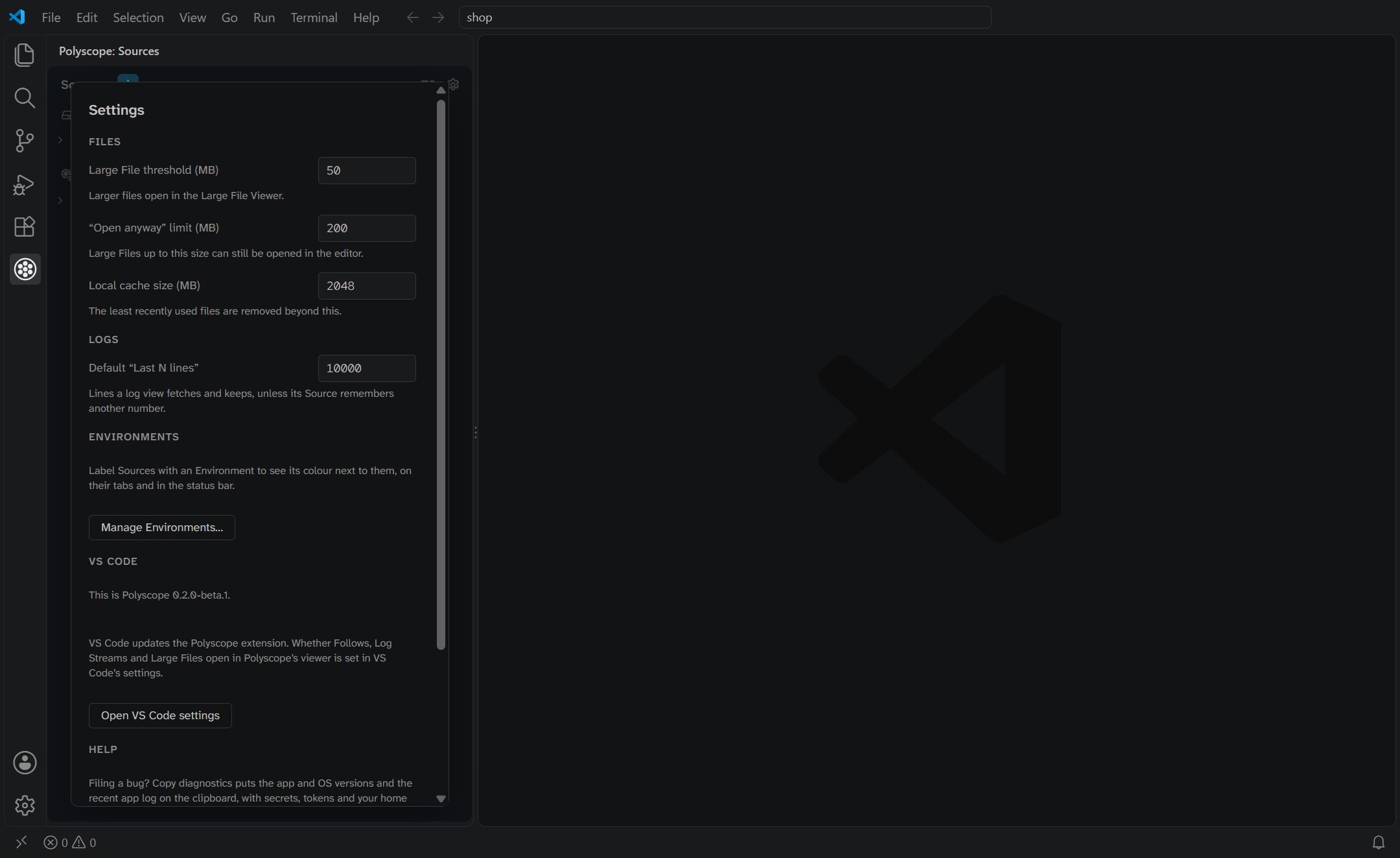Click the LOGS section heading
The height and width of the screenshot is (858, 1400).
click(x=104, y=340)
